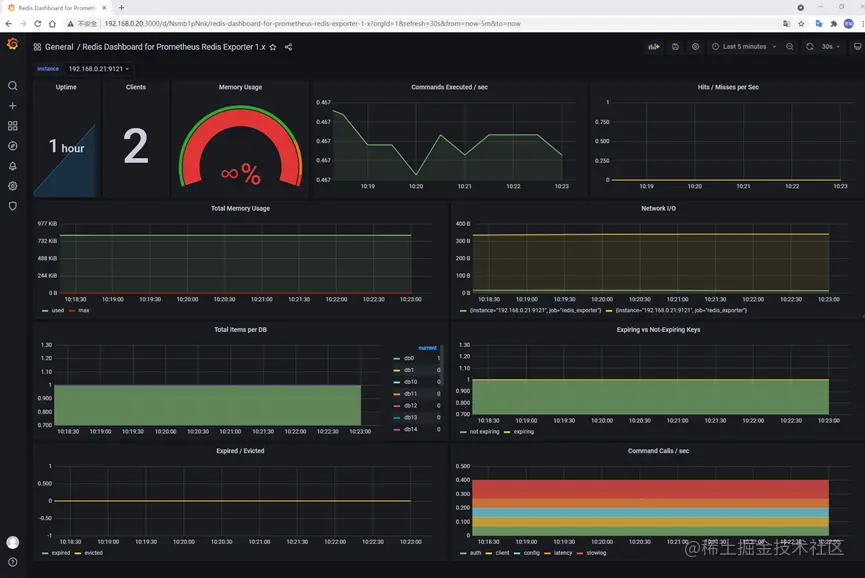Click the Redis Dashboard title breadcrumb
The height and width of the screenshot is (578, 865).
click(174, 47)
